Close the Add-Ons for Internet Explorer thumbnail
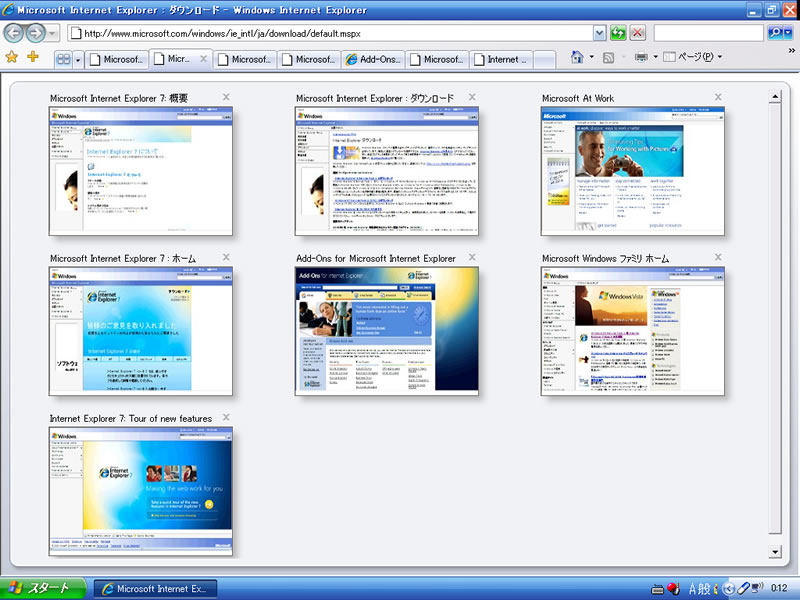This screenshot has width=800, height=600. 472,257
